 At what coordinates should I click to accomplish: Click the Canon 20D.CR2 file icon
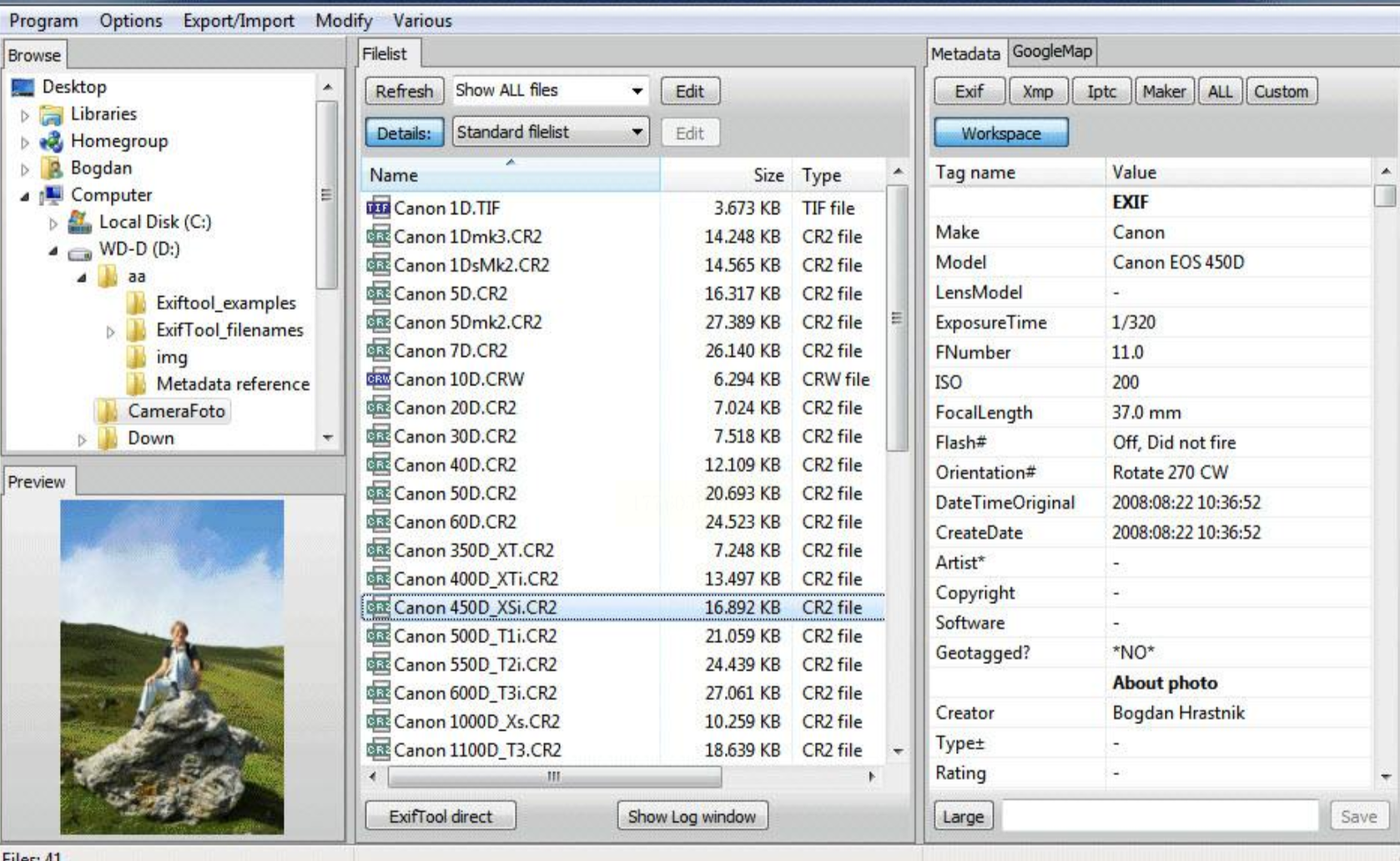pos(378,408)
